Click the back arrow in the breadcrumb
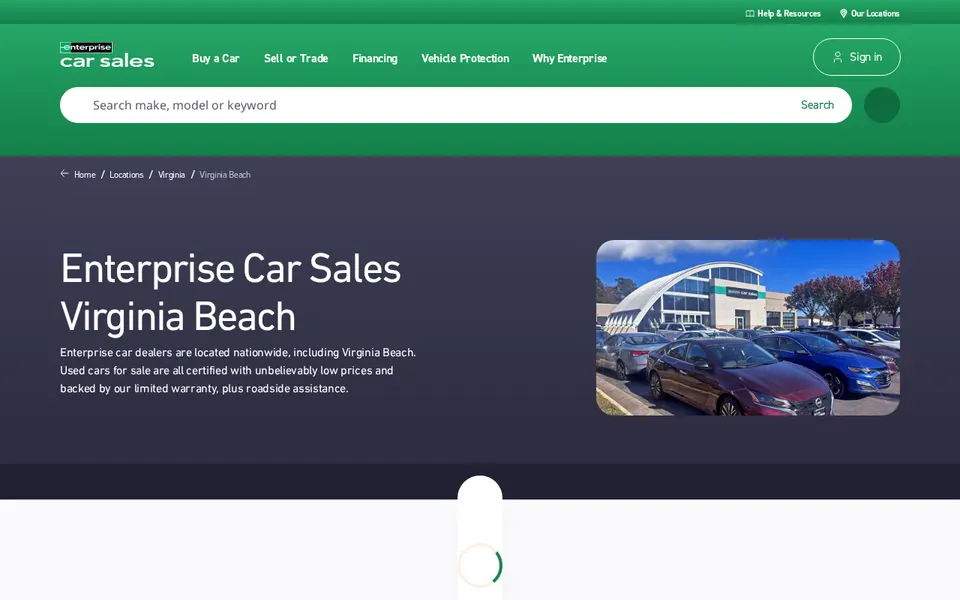 coord(64,174)
